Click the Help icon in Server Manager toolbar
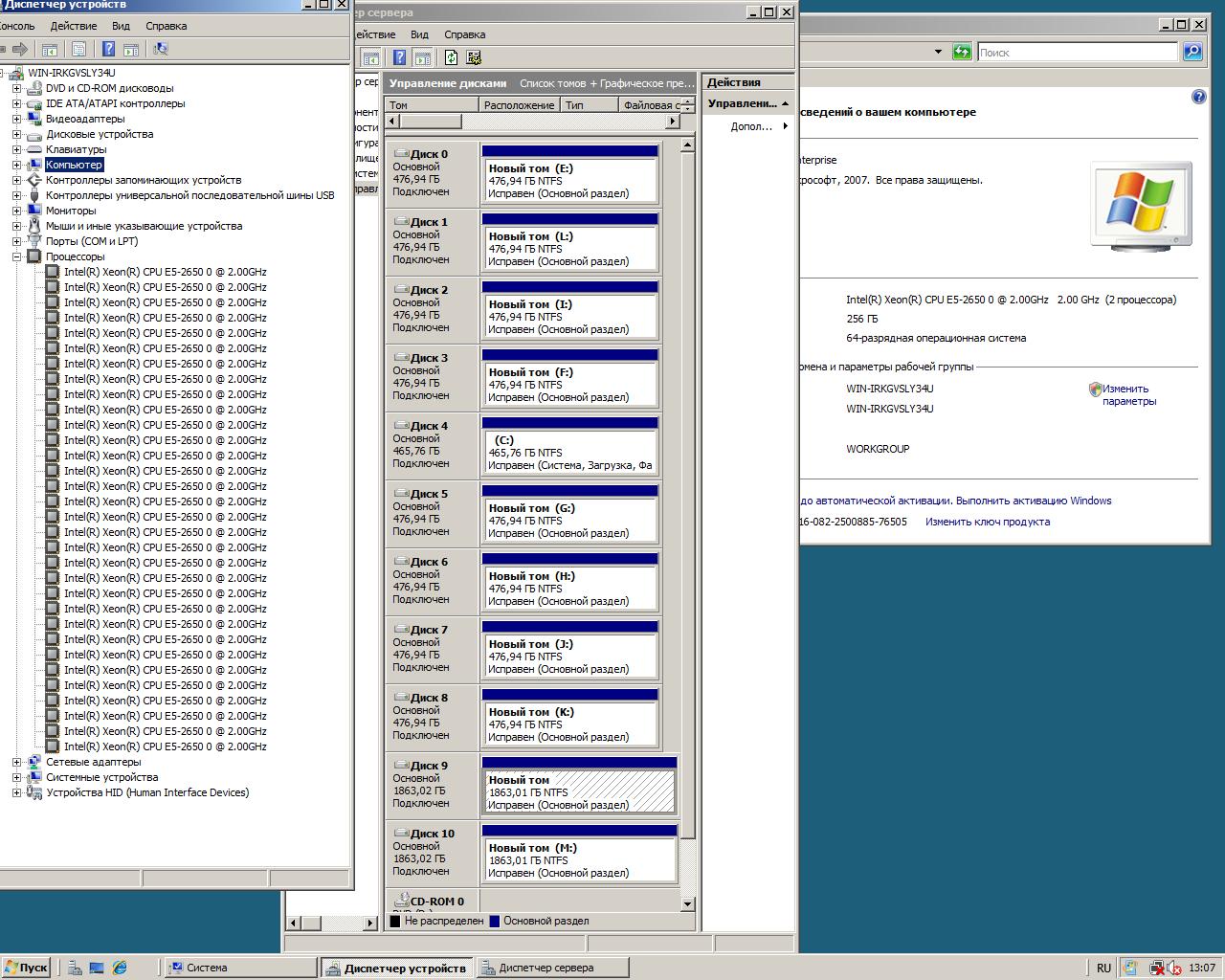This screenshot has width=1225, height=980. click(x=399, y=57)
